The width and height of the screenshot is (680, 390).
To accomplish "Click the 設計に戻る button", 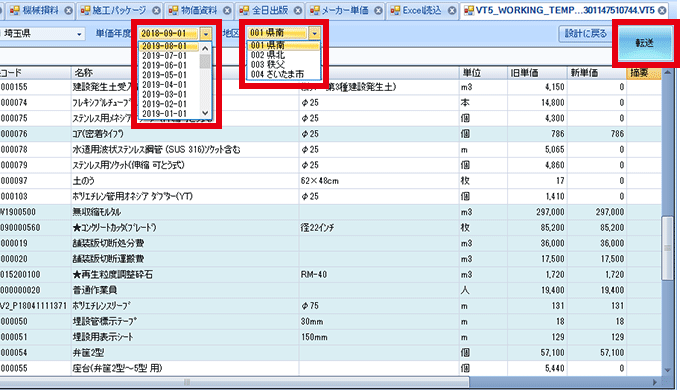I will pyautogui.click(x=585, y=33).
